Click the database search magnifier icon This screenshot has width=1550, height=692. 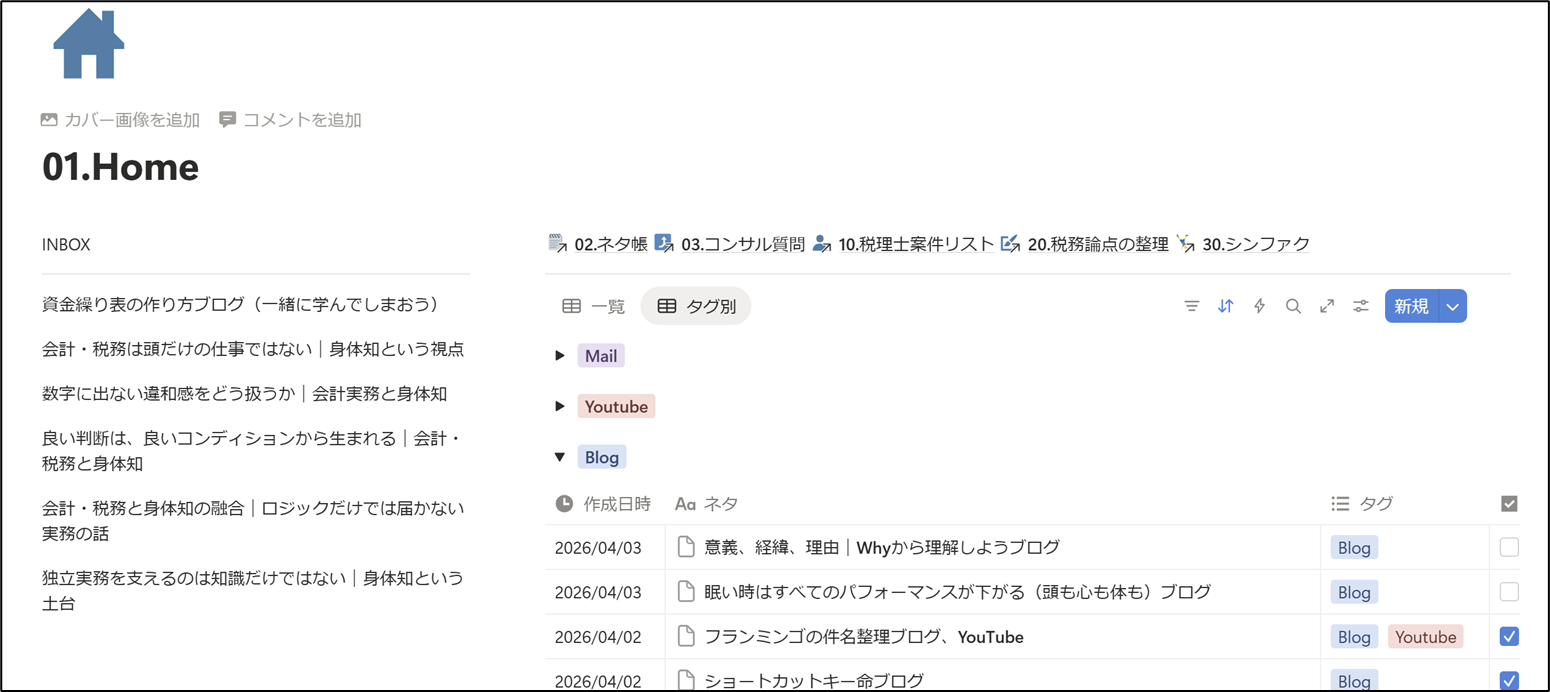(x=1293, y=306)
